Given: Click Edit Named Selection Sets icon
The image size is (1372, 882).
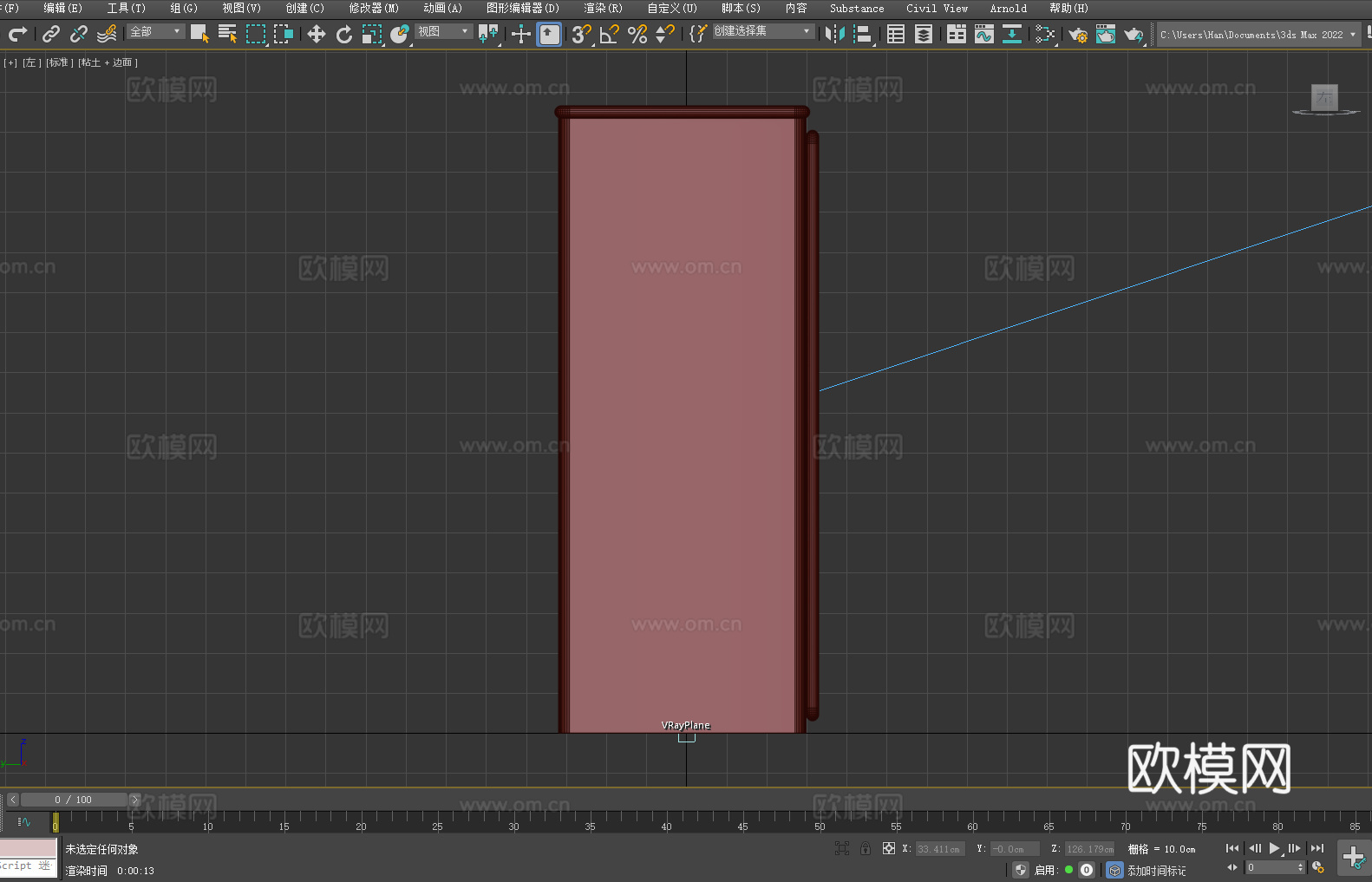Looking at the screenshot, I should (698, 34).
